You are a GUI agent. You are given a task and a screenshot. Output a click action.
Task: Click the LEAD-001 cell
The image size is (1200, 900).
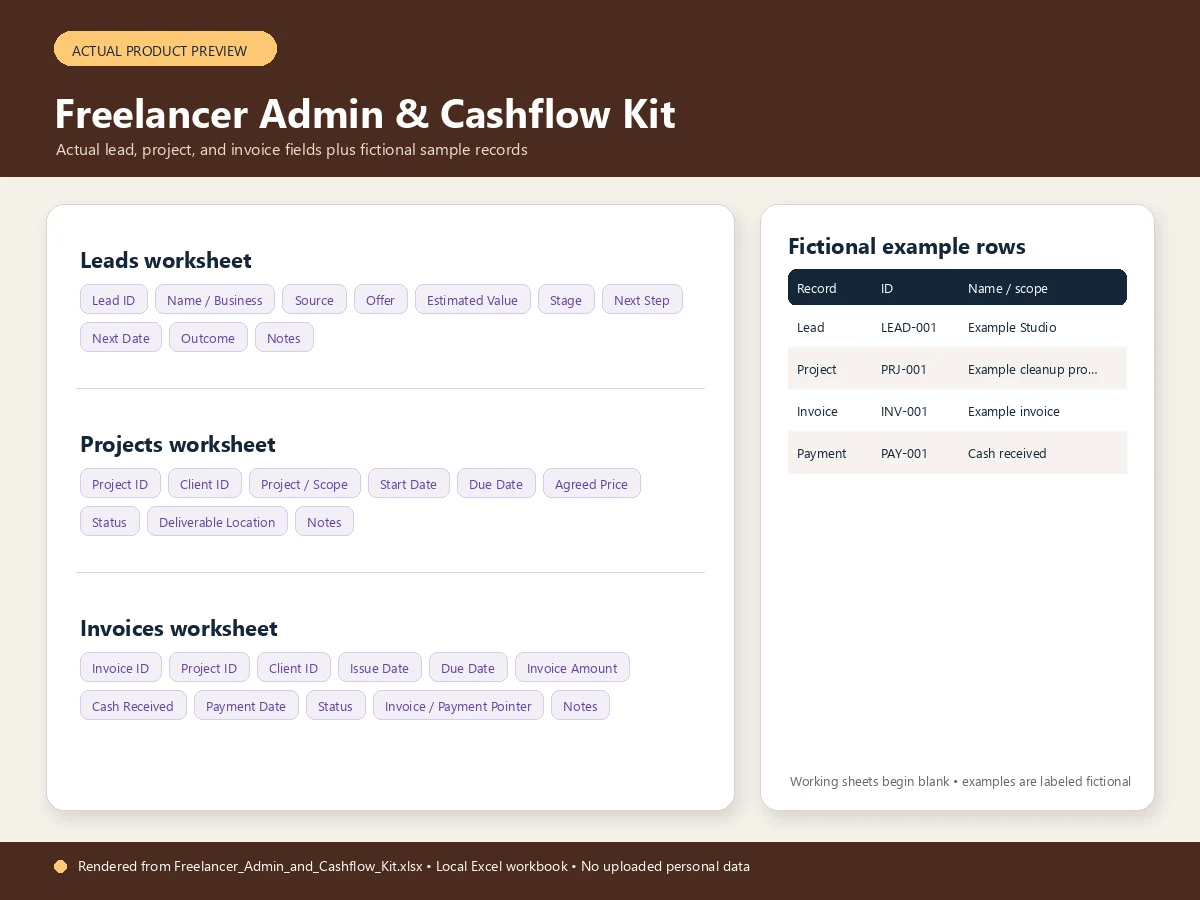(909, 327)
